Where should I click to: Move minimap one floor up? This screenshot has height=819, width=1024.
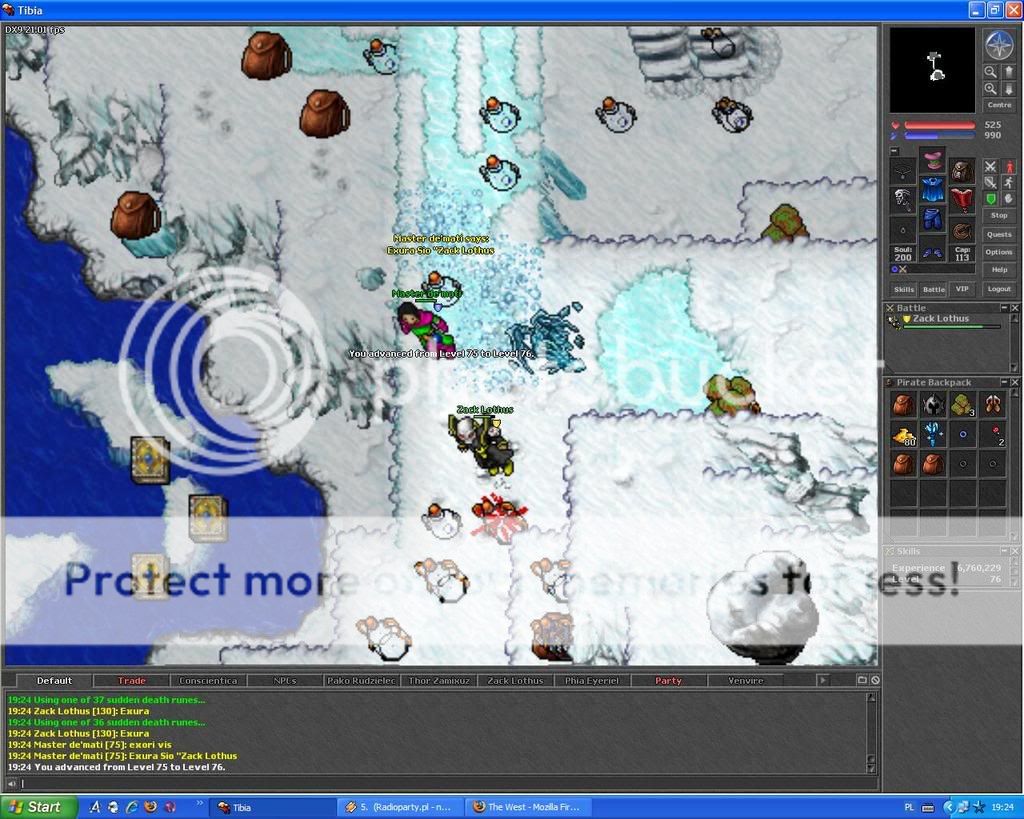[1008, 72]
